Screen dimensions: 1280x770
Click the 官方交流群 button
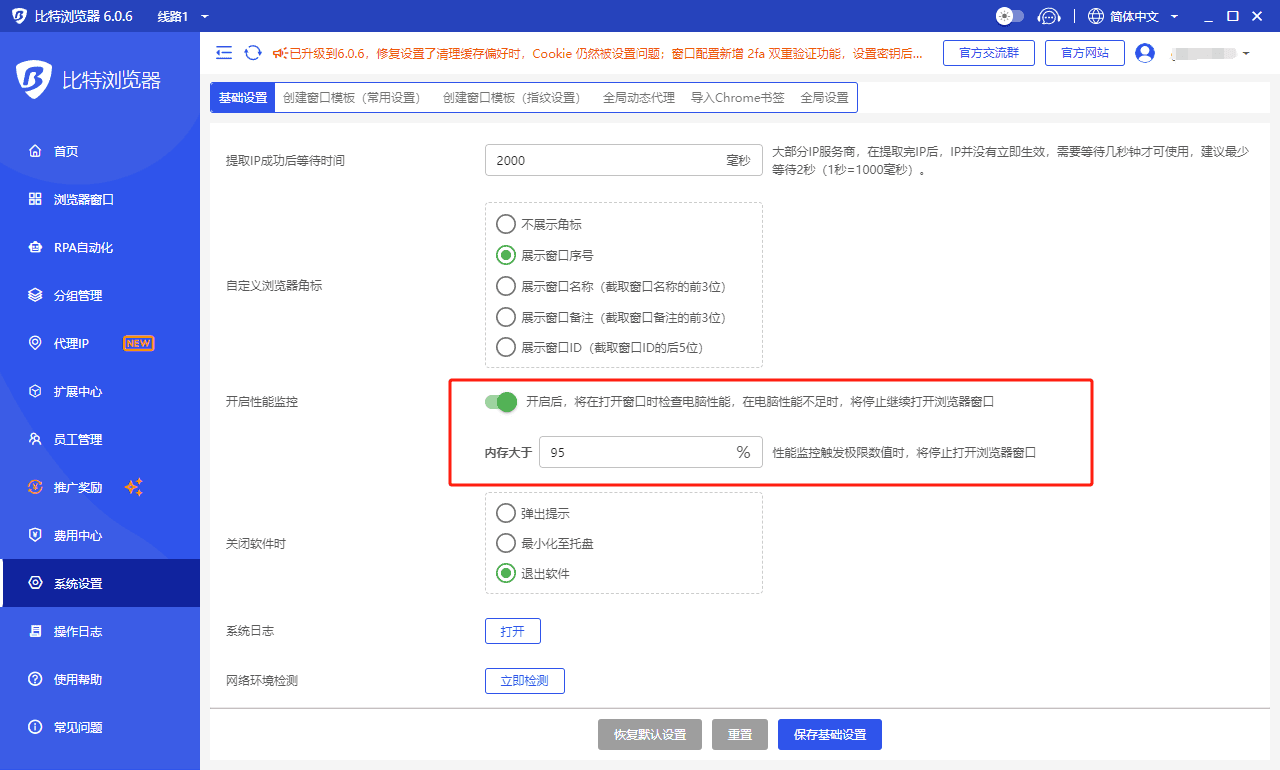[989, 53]
